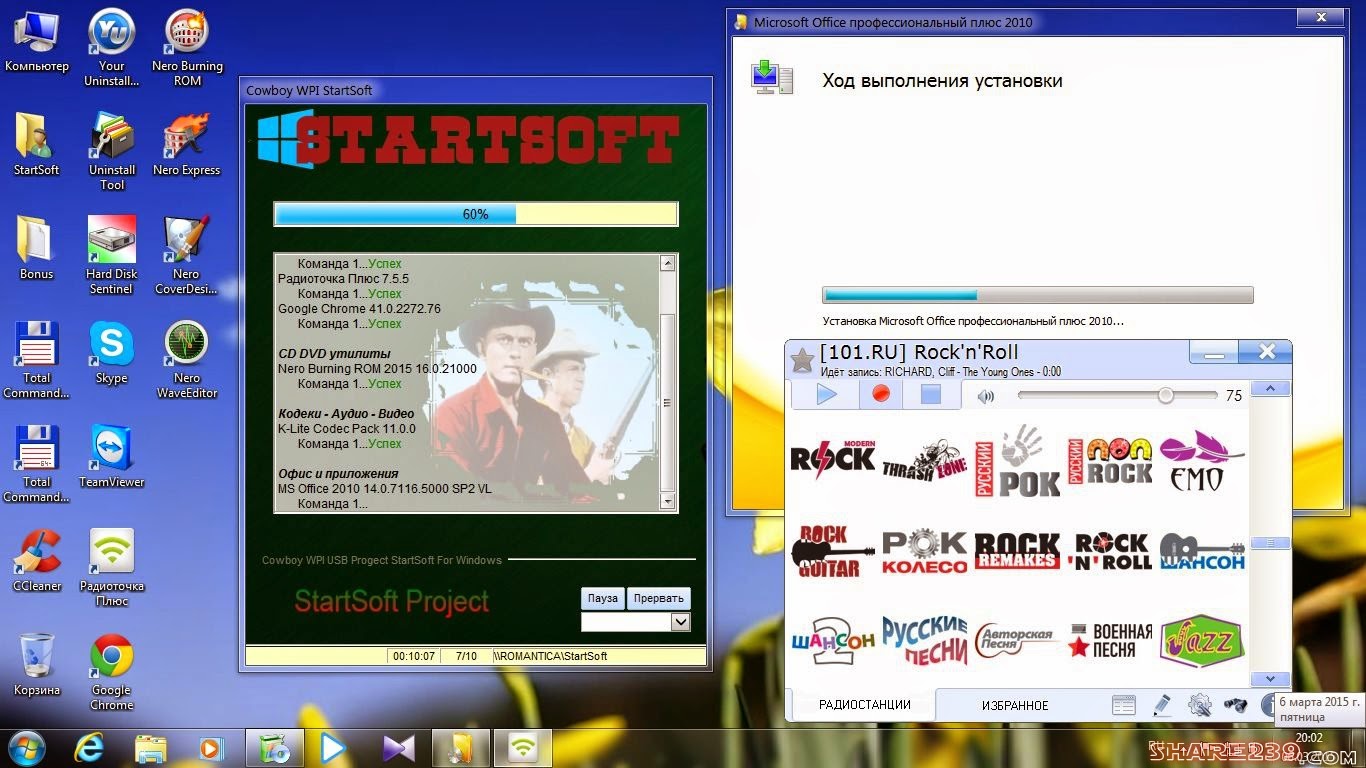Select the Modern Rock station
This screenshot has height=768, width=1366.
point(832,459)
